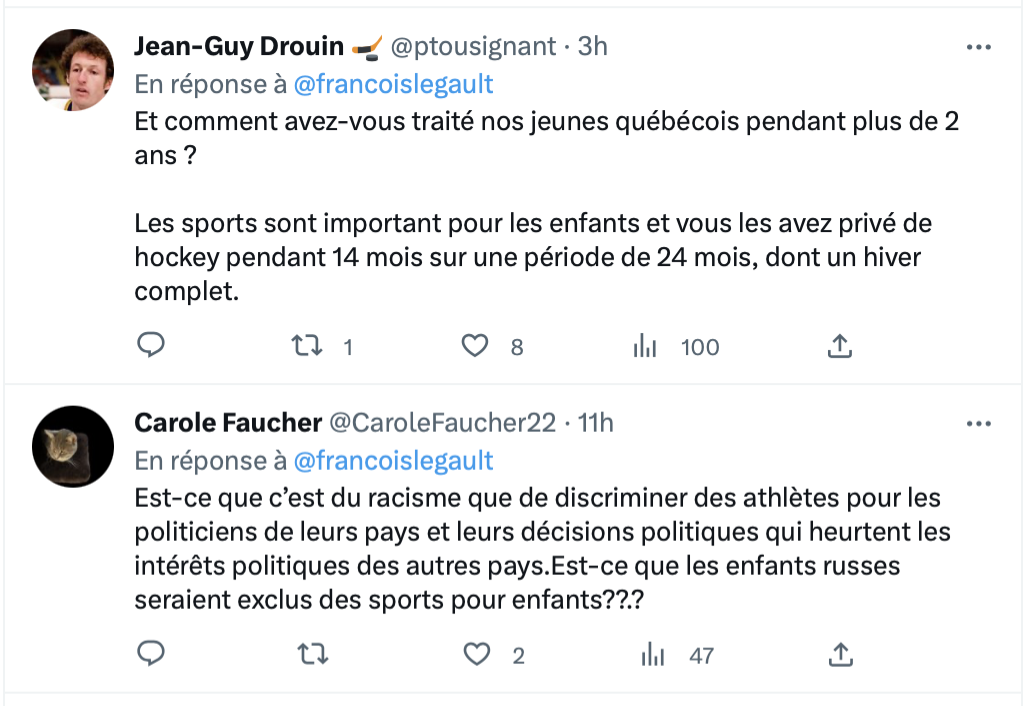Open the @ptousignant handle
The width and height of the screenshot is (1026, 706).
[x=473, y=46]
